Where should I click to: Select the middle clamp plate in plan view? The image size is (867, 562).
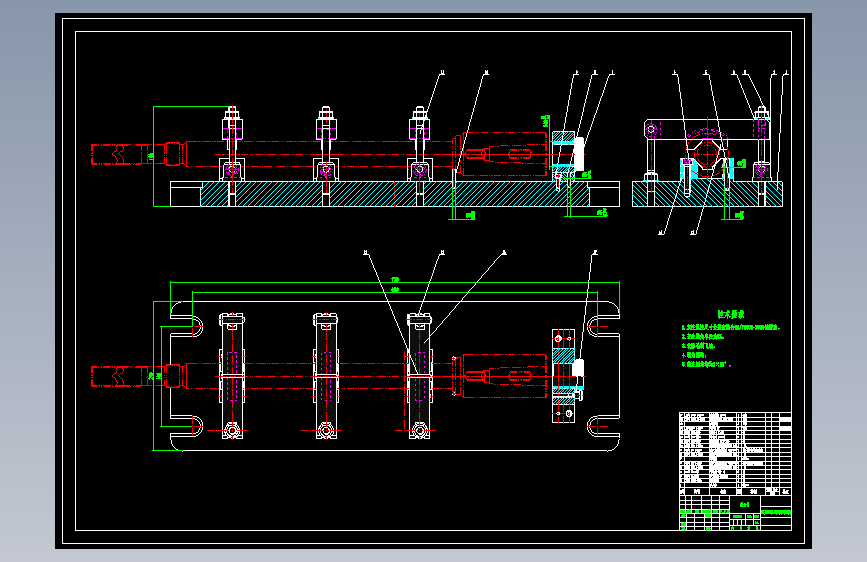(x=326, y=376)
